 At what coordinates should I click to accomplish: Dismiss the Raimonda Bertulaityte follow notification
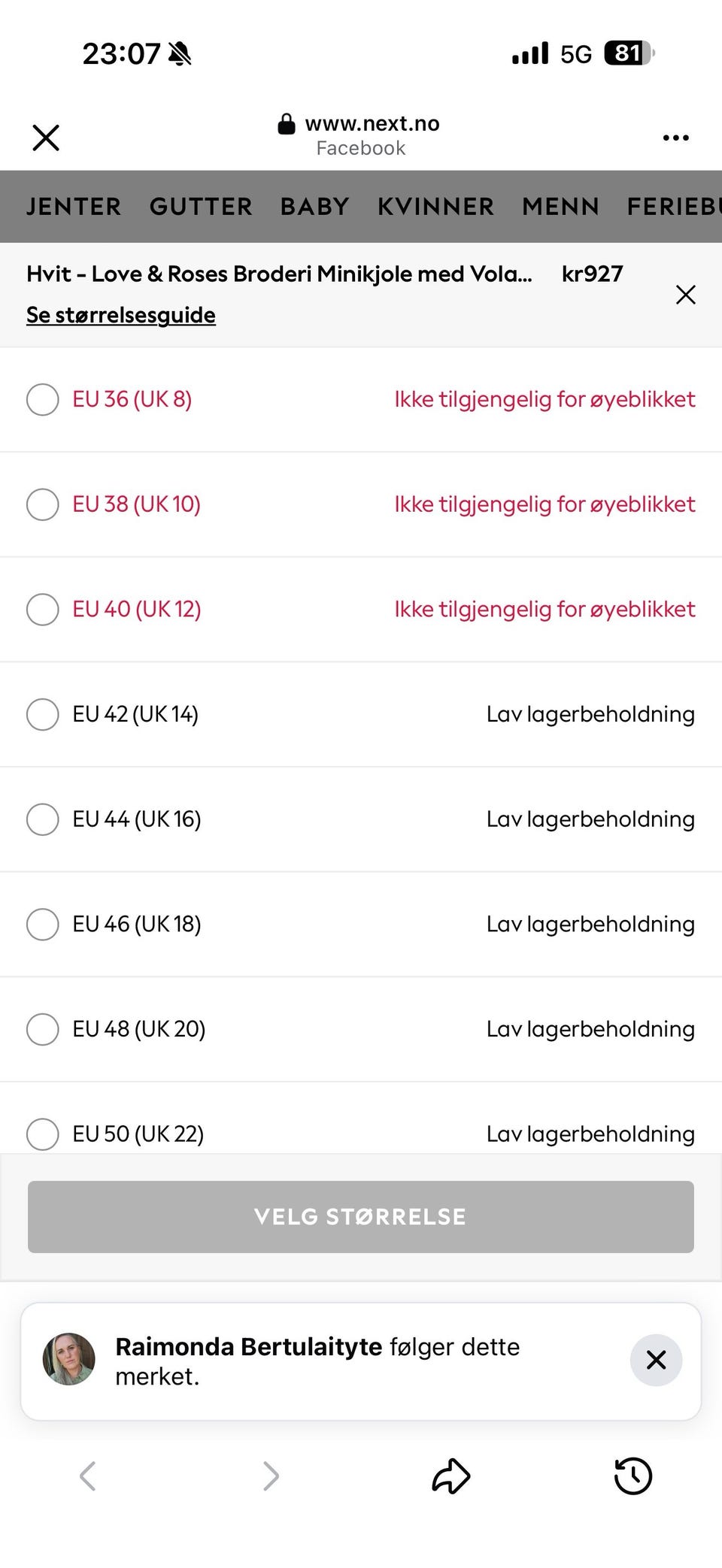point(656,1360)
